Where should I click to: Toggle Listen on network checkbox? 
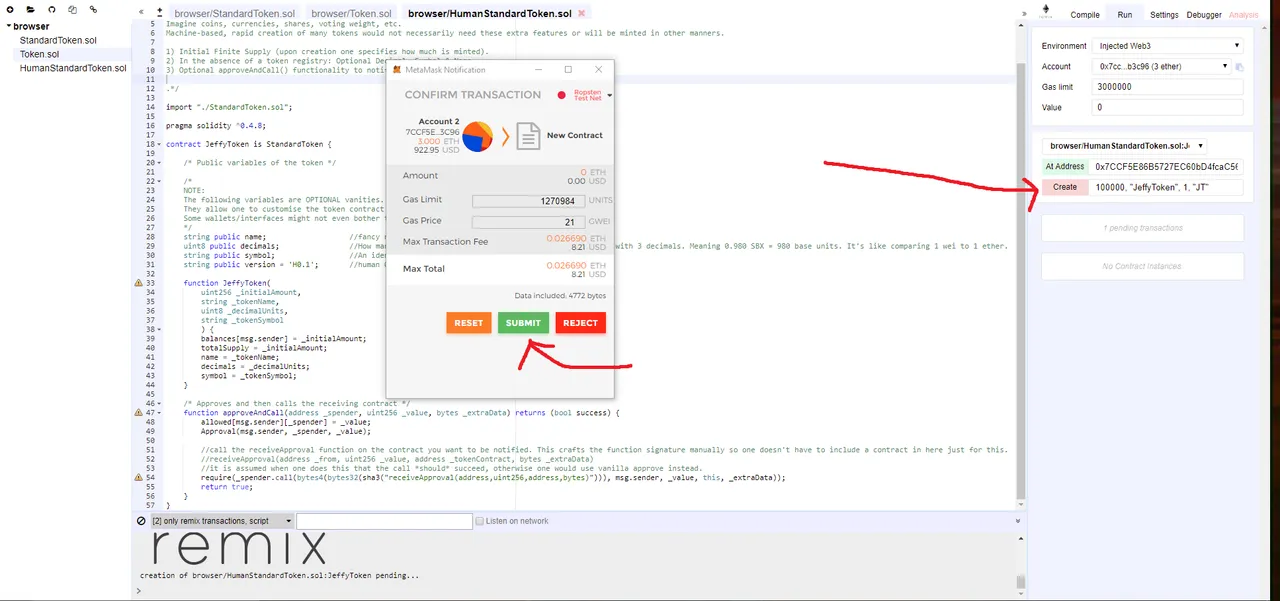point(479,521)
